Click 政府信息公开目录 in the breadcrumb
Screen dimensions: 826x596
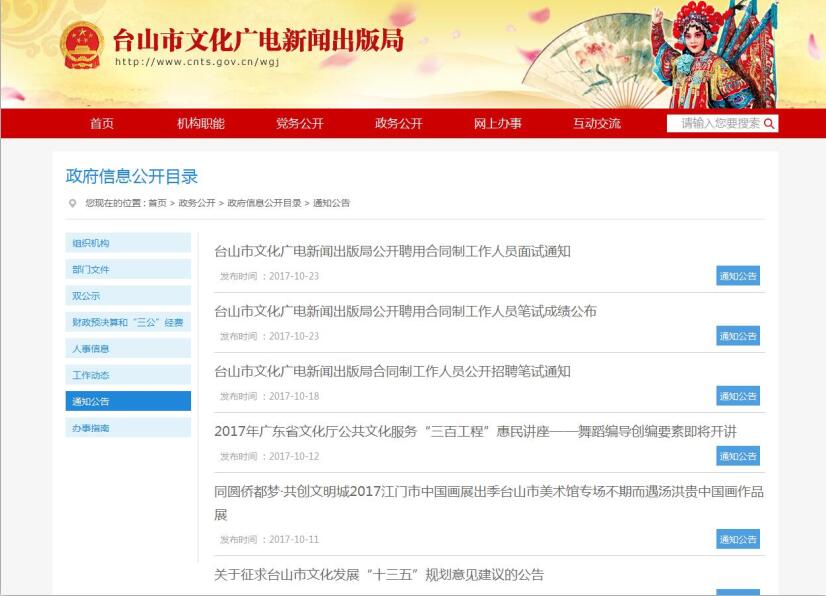(x=264, y=203)
